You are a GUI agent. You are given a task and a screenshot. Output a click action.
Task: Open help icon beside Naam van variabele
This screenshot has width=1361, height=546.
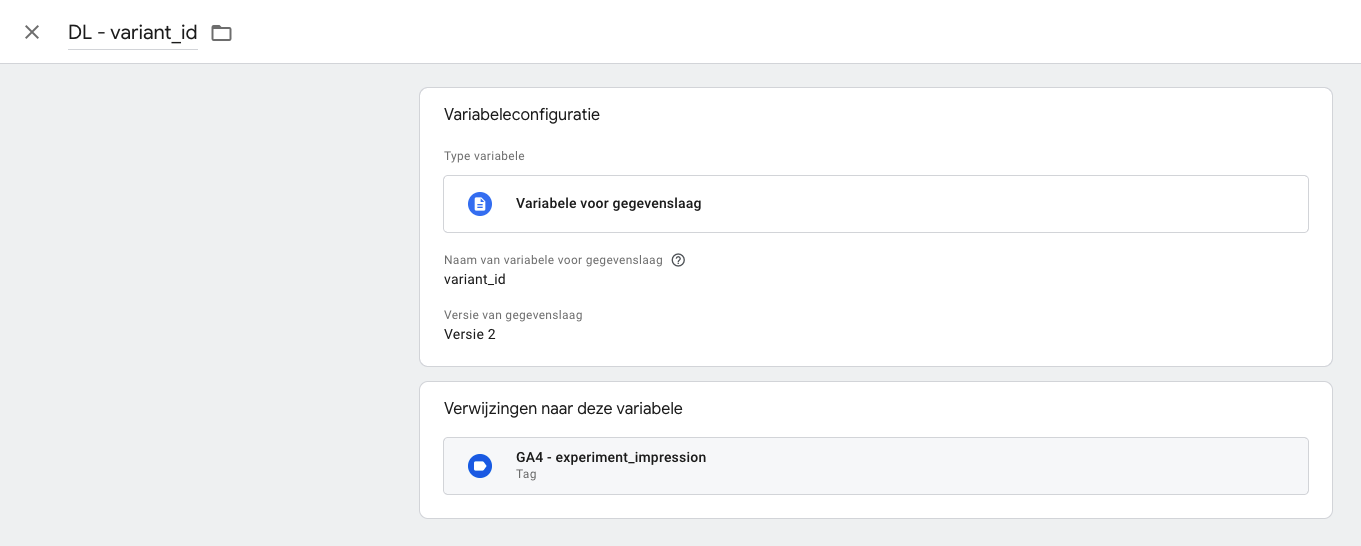pyautogui.click(x=678, y=260)
